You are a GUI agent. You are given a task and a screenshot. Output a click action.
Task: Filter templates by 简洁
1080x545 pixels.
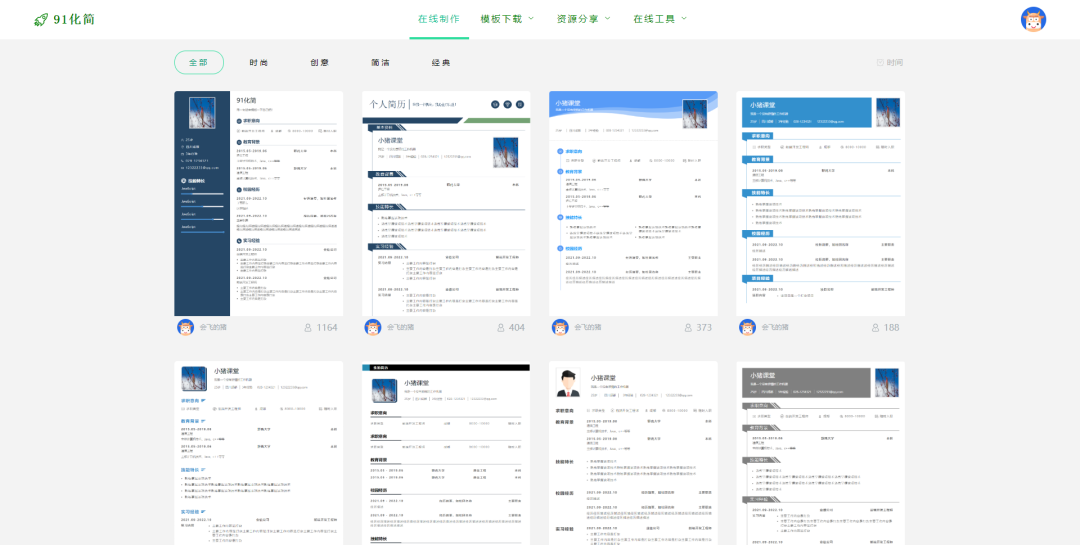[380, 63]
